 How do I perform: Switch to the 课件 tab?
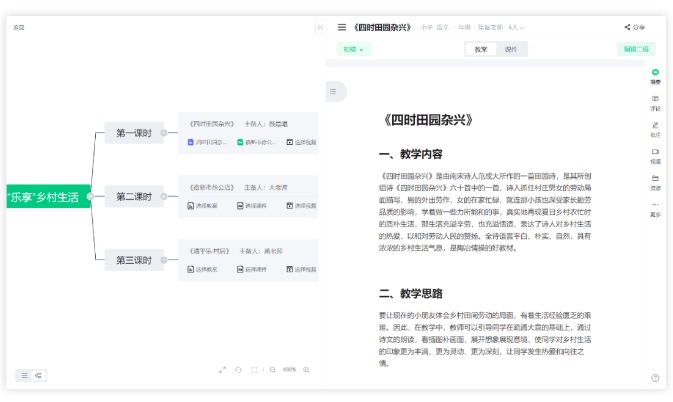click(x=511, y=49)
